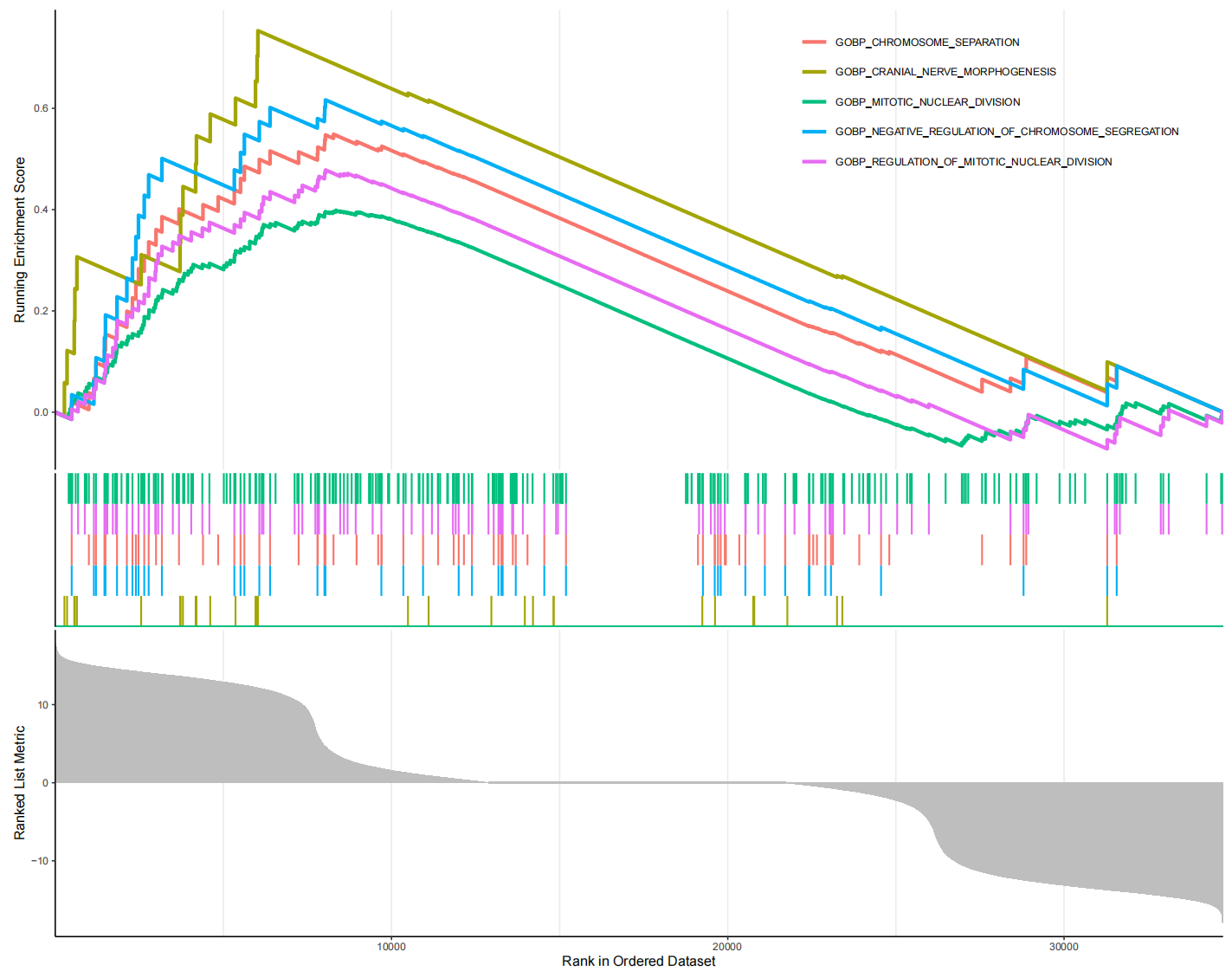The height and width of the screenshot is (971, 1232).
Task: Click the red legend swatch for chromosome separation
Action: pos(815,42)
